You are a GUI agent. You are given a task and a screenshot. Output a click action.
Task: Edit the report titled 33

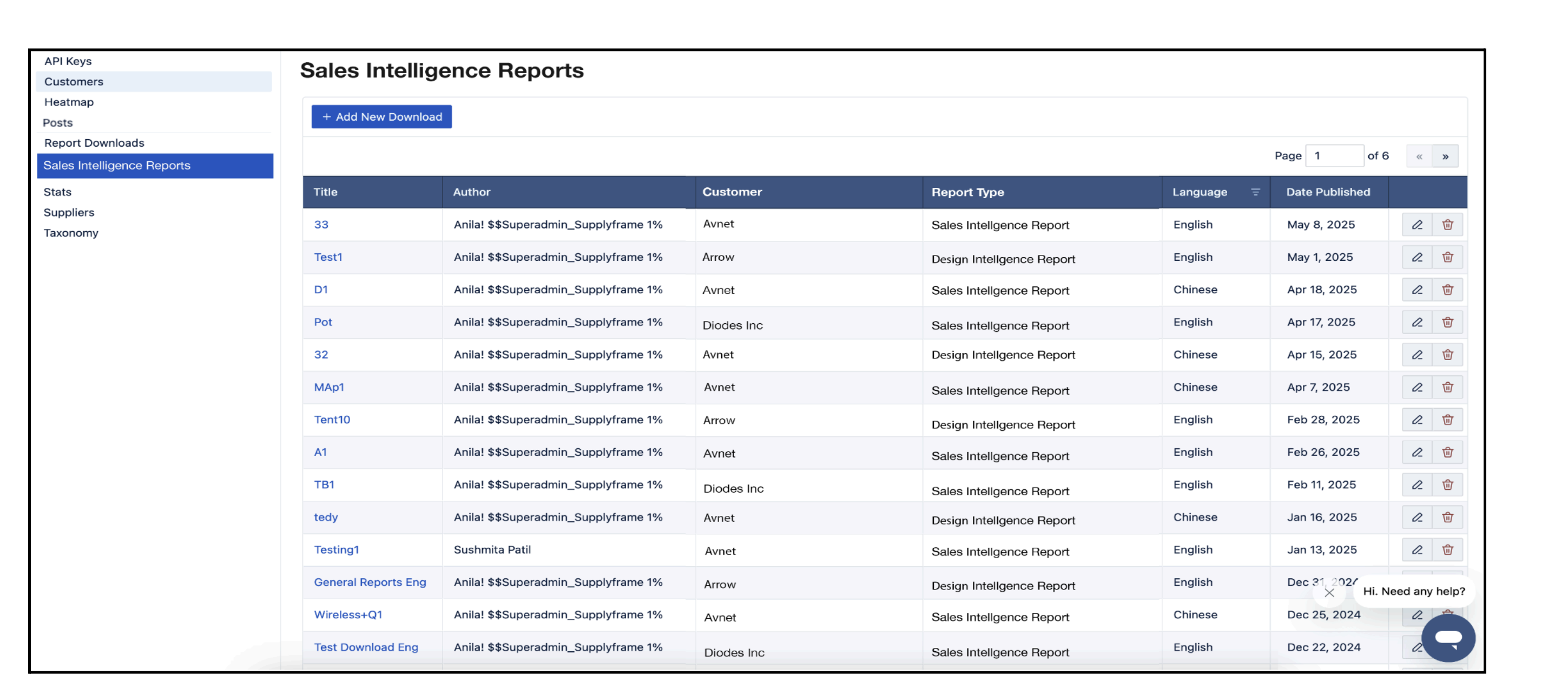[x=1417, y=225]
